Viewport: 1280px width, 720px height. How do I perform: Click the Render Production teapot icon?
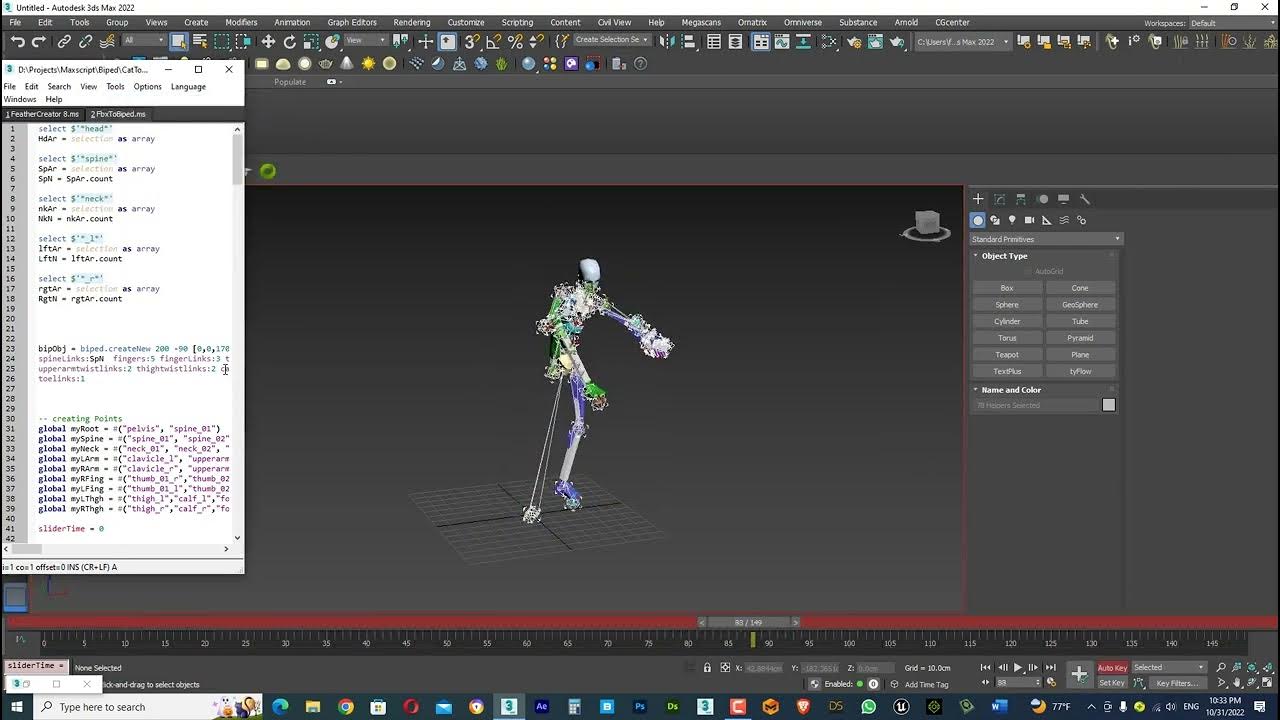pos(897,41)
